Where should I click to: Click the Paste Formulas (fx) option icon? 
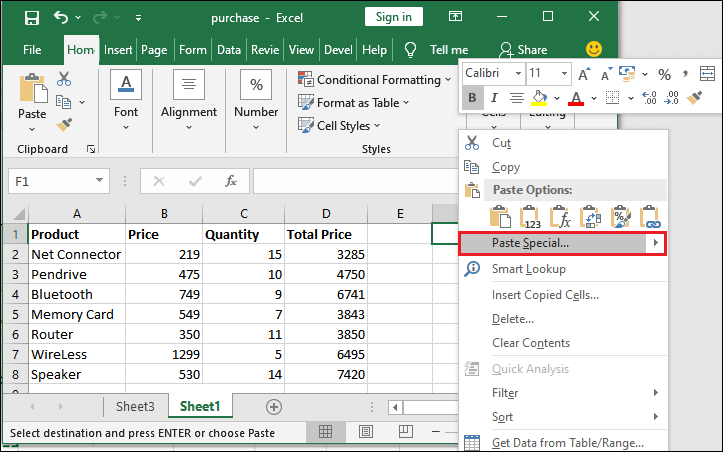click(x=560, y=215)
